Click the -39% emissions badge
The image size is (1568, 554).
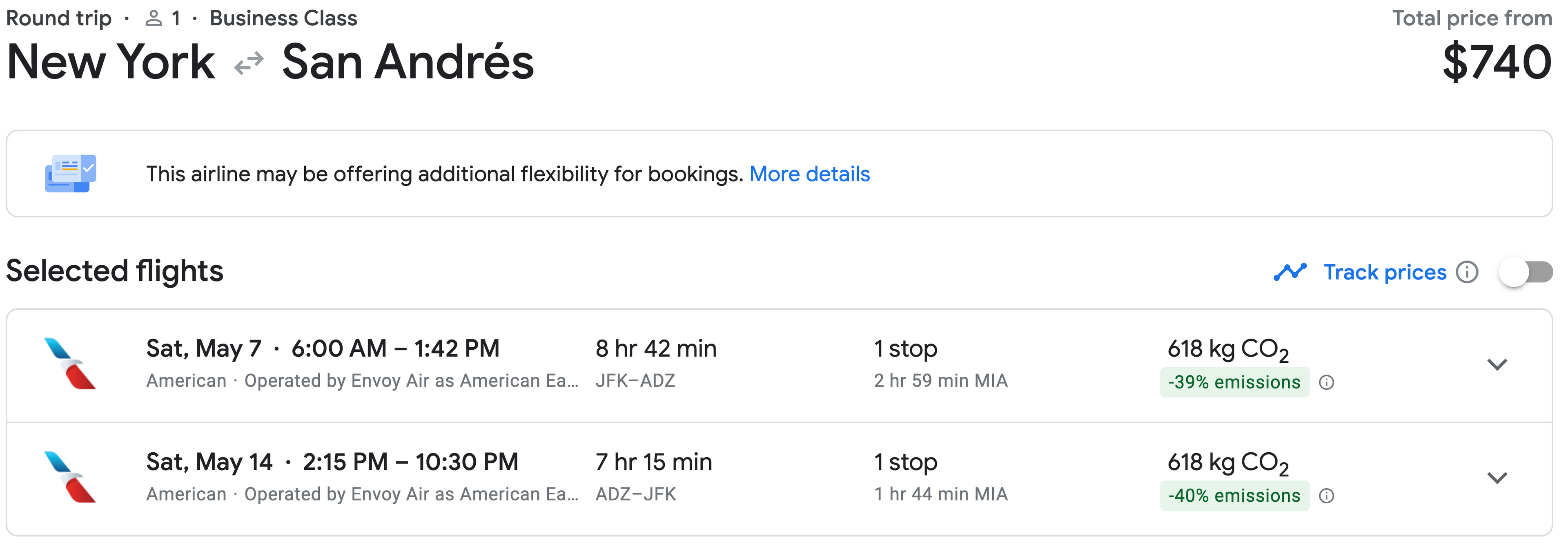pyautogui.click(x=1234, y=382)
